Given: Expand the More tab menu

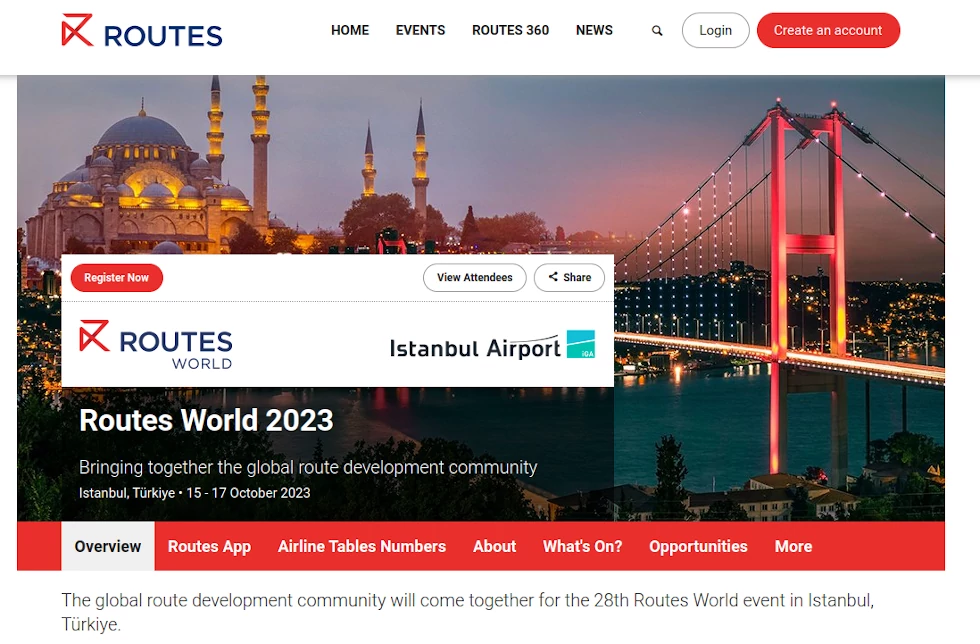Looking at the screenshot, I should click(x=793, y=546).
